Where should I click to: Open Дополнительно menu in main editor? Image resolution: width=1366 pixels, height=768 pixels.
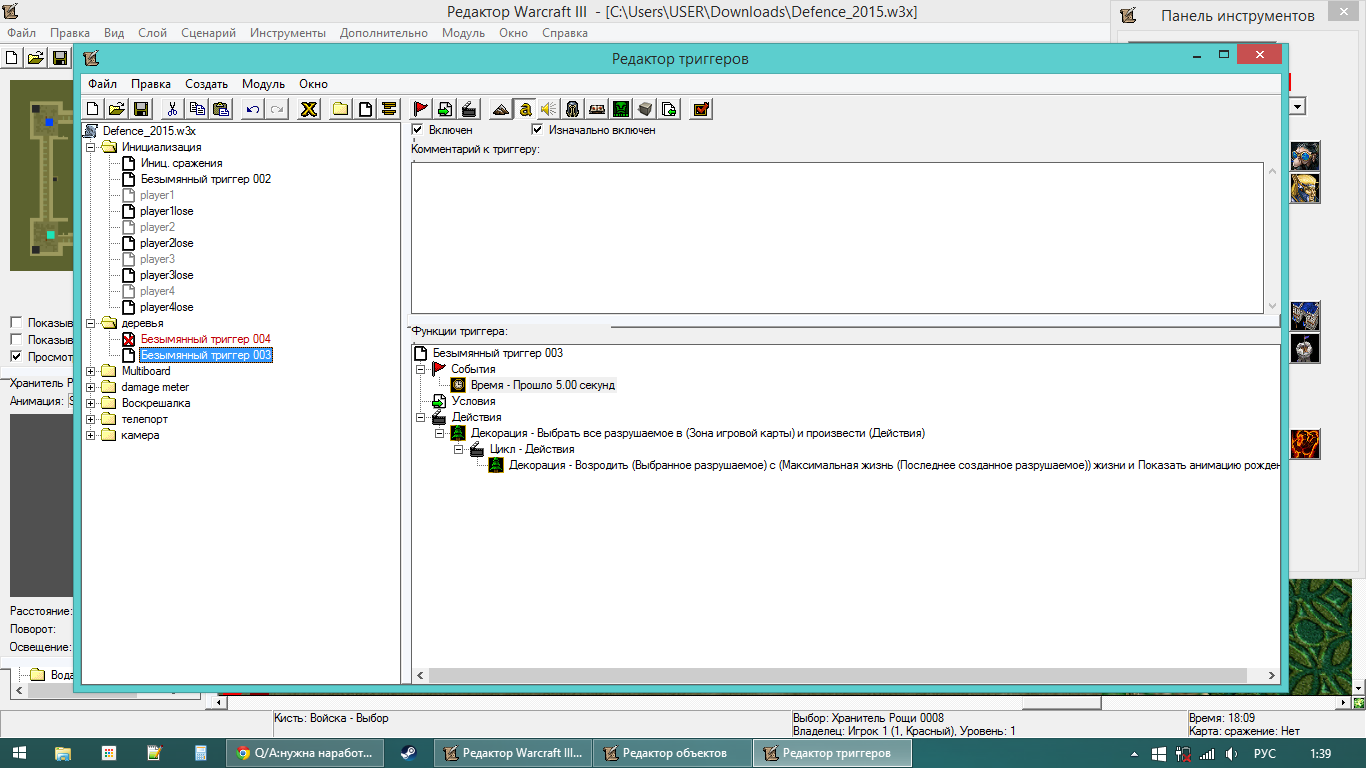point(384,33)
